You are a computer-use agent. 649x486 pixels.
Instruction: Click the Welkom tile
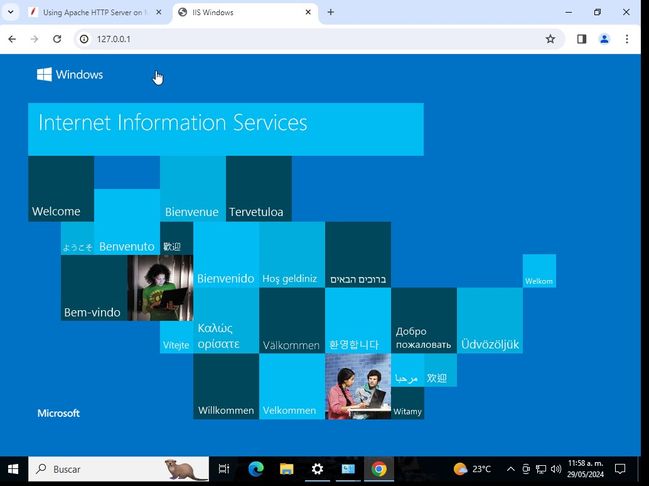click(x=539, y=271)
